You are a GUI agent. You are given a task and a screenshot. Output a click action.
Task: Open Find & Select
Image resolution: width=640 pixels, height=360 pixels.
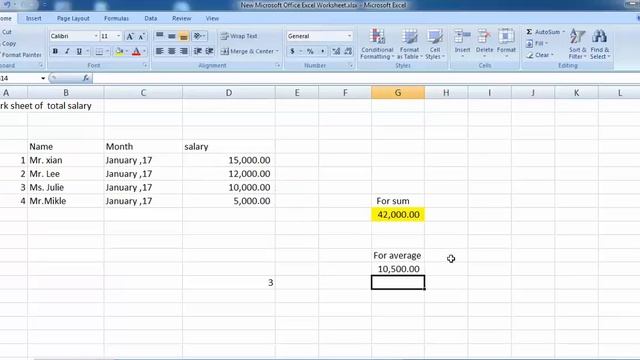[600, 44]
